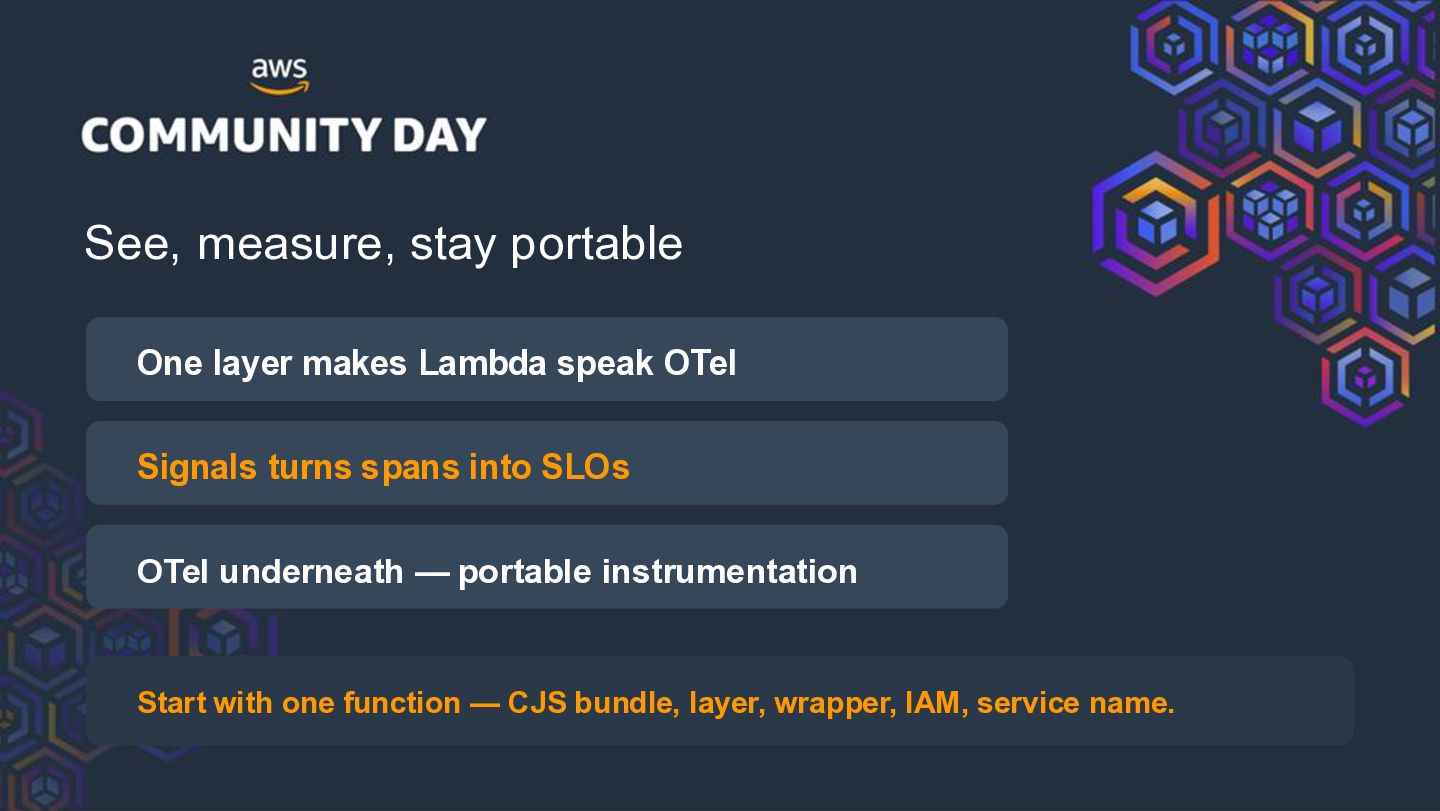
Task: Click the 'CJS bundle' phrase
Action: pos(594,703)
